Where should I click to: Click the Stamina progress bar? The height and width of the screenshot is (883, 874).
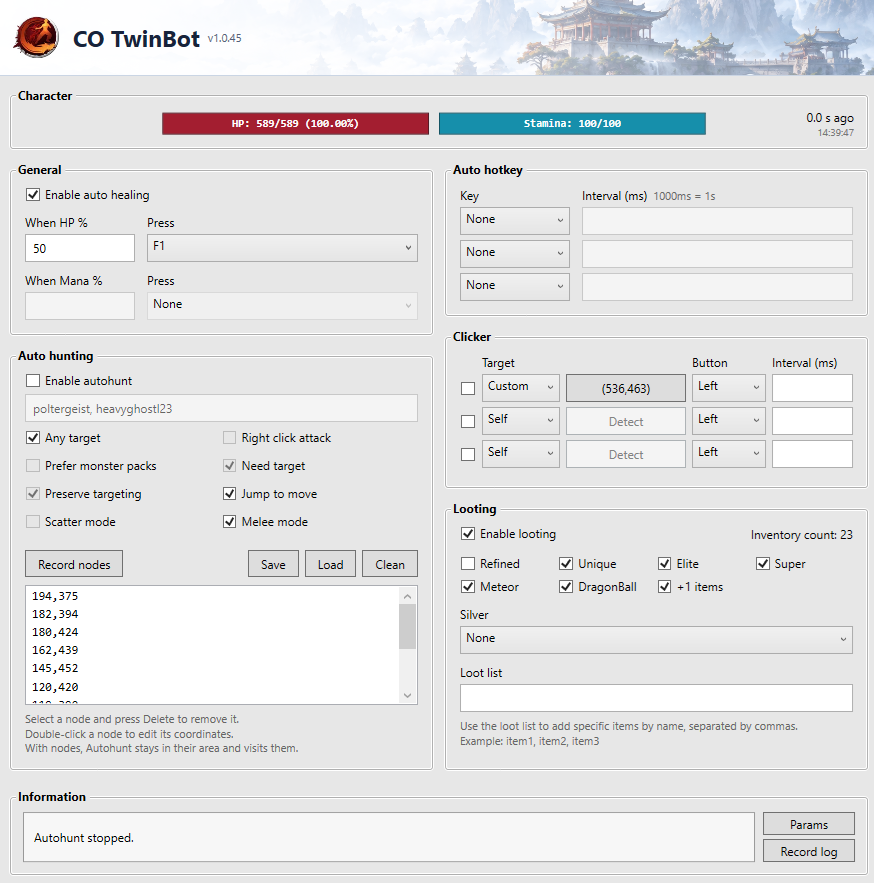(x=572, y=123)
